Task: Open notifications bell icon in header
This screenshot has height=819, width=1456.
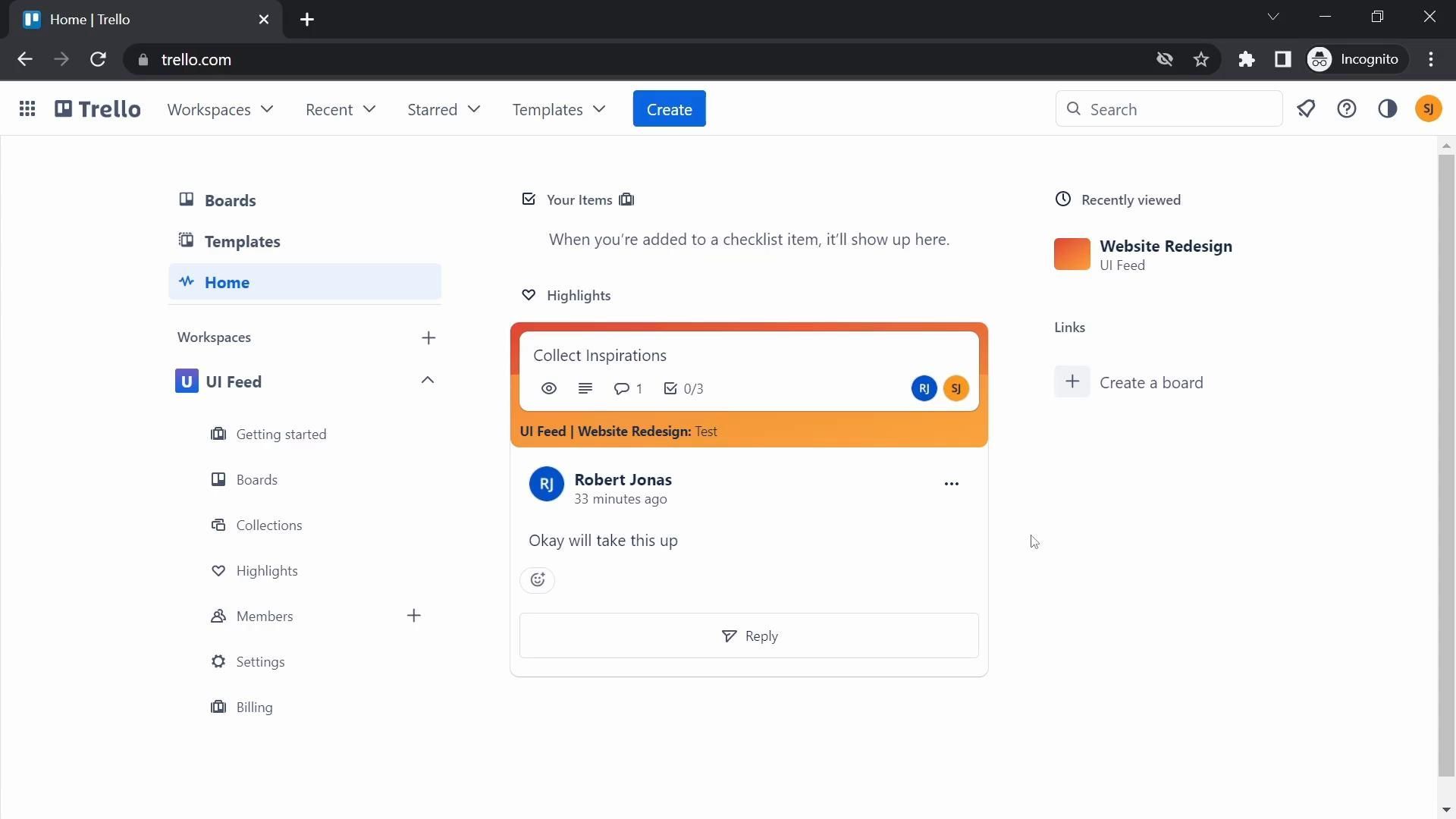Action: 1306,109
